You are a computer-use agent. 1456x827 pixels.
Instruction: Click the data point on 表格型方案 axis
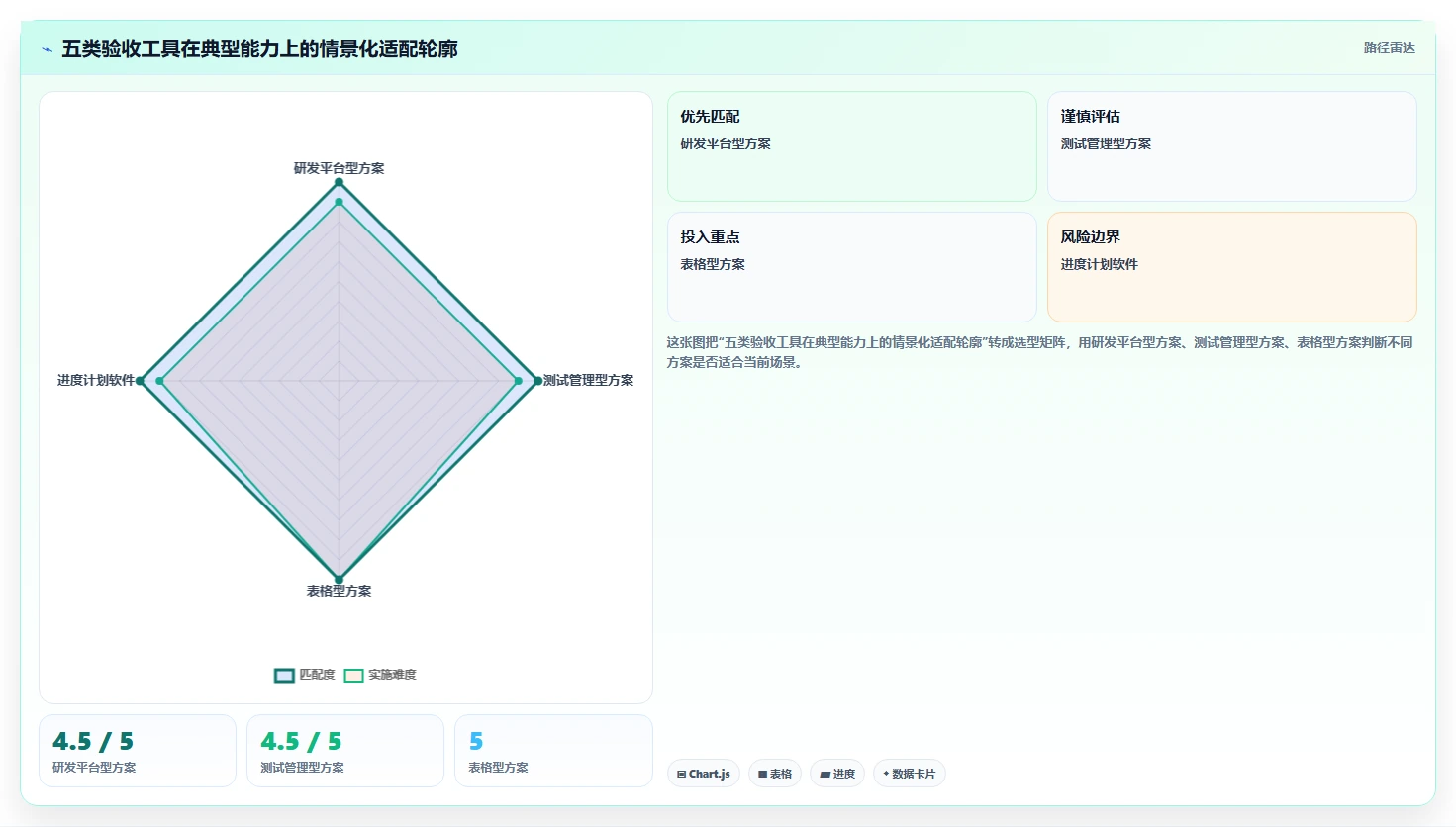[339, 580]
